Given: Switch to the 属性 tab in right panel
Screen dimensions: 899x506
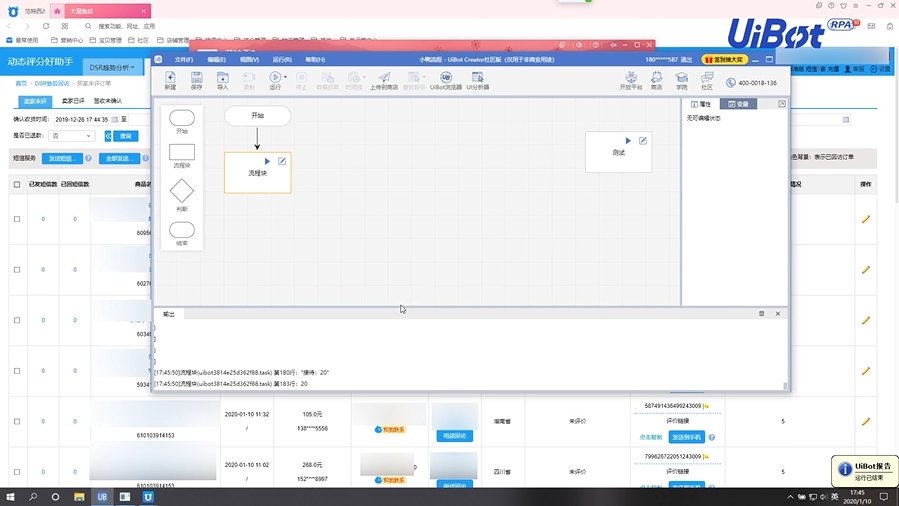Looking at the screenshot, I should (701, 104).
